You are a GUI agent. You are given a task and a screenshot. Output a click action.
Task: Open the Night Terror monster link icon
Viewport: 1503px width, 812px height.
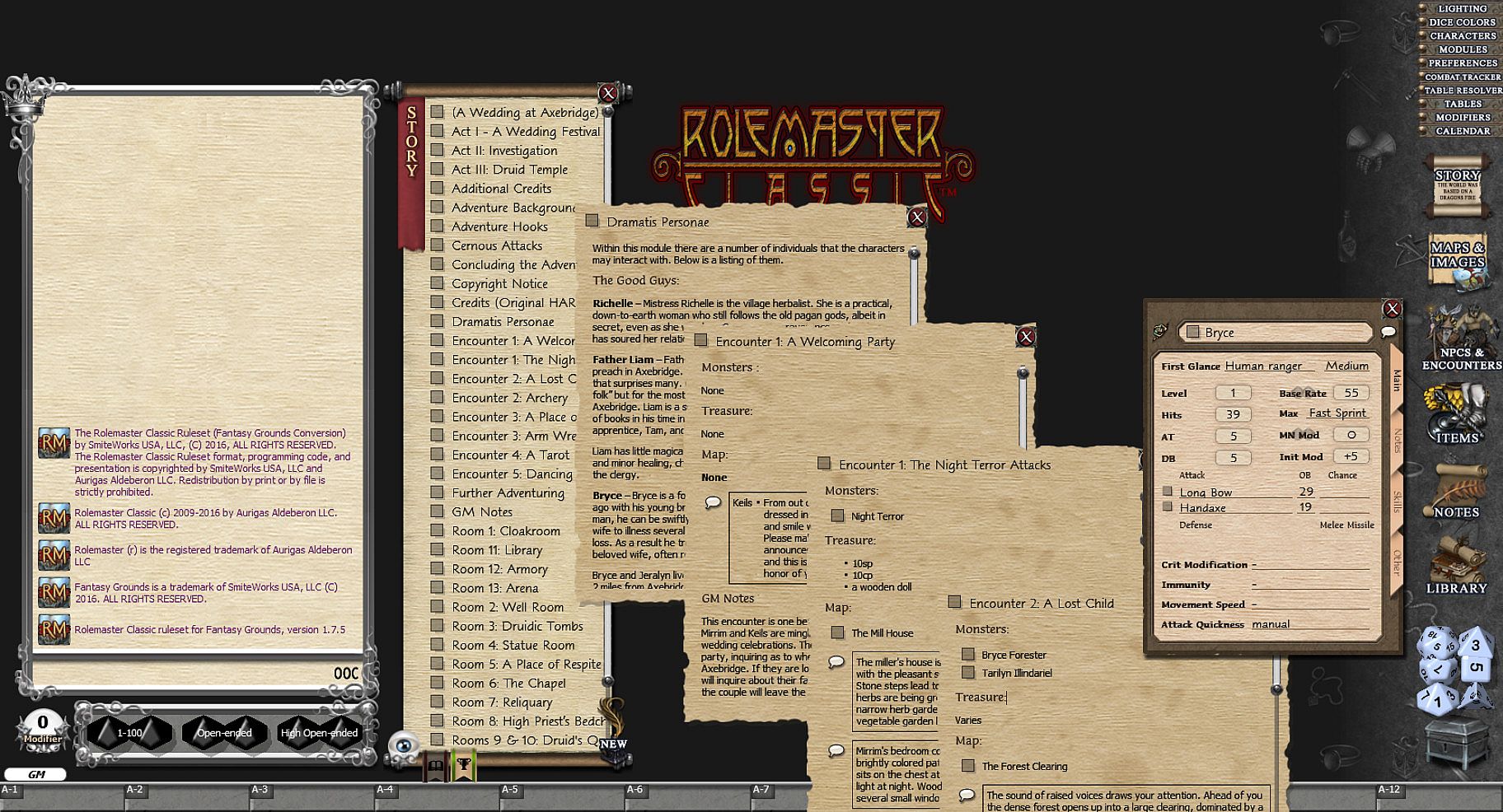838,516
